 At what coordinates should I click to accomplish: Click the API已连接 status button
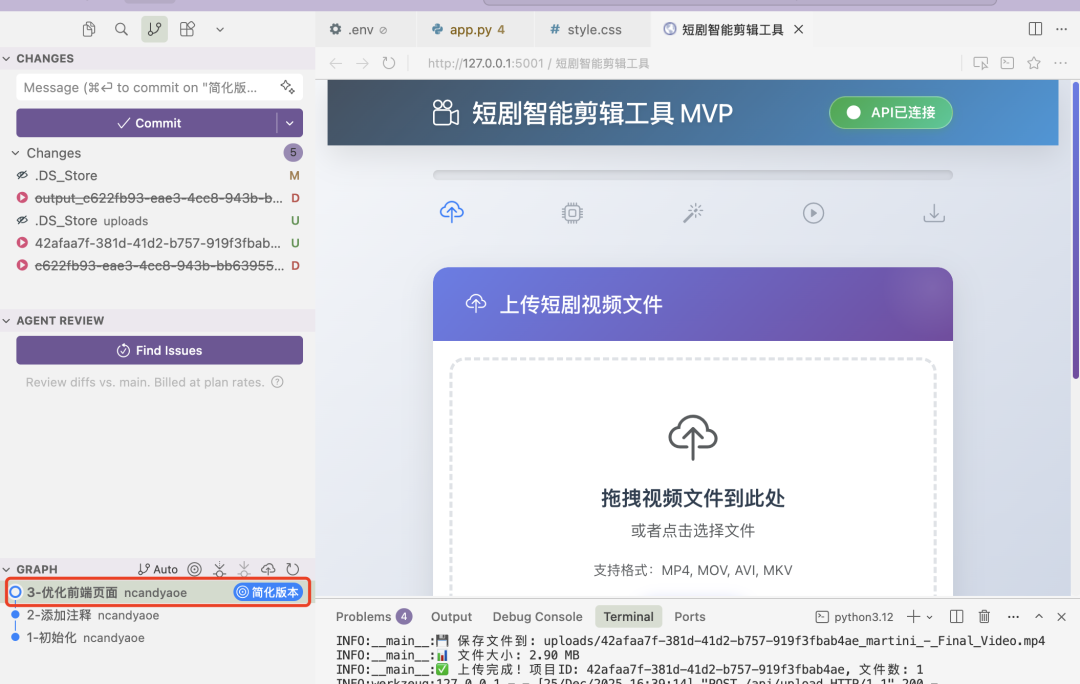tap(891, 112)
